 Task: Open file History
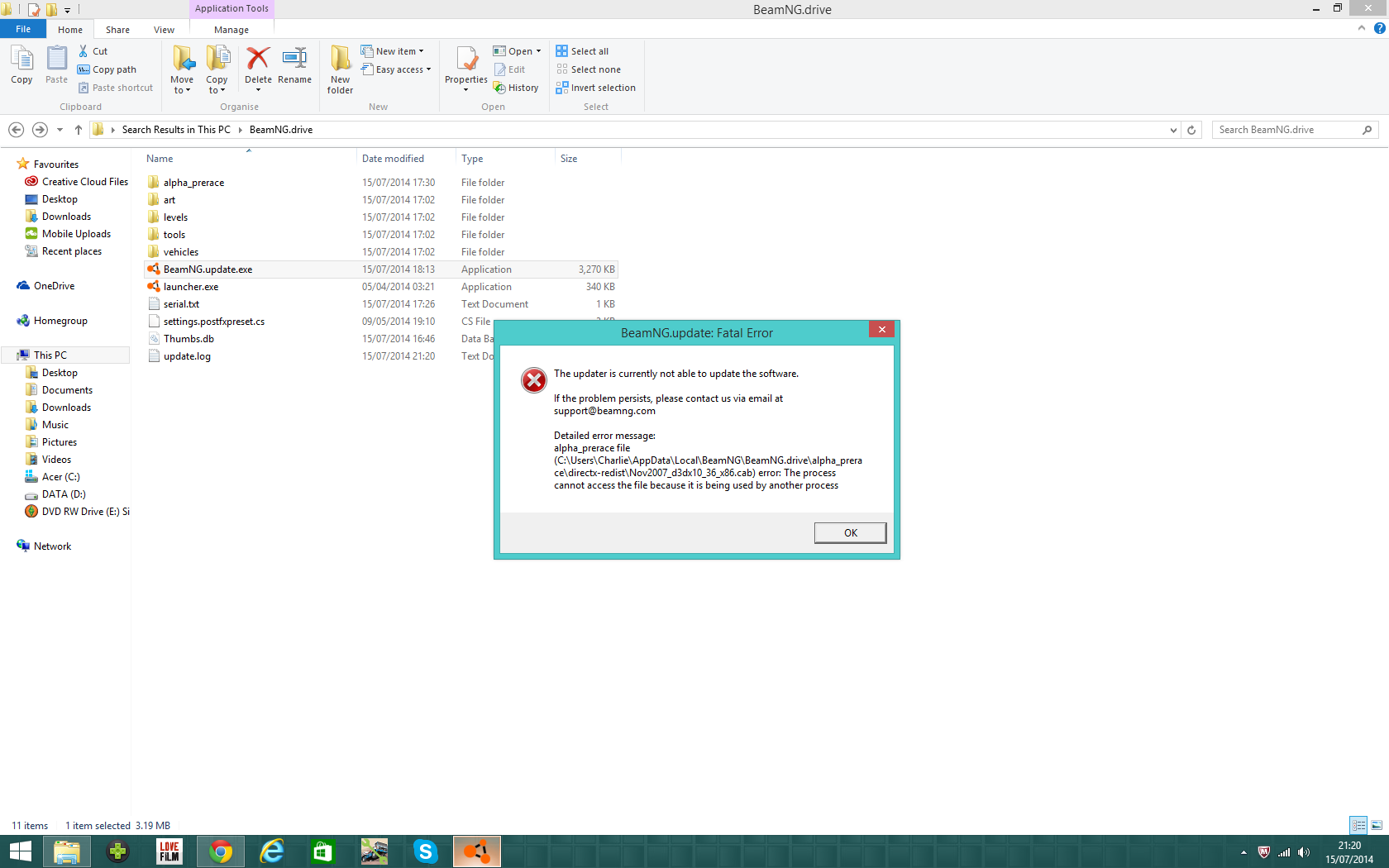[516, 88]
